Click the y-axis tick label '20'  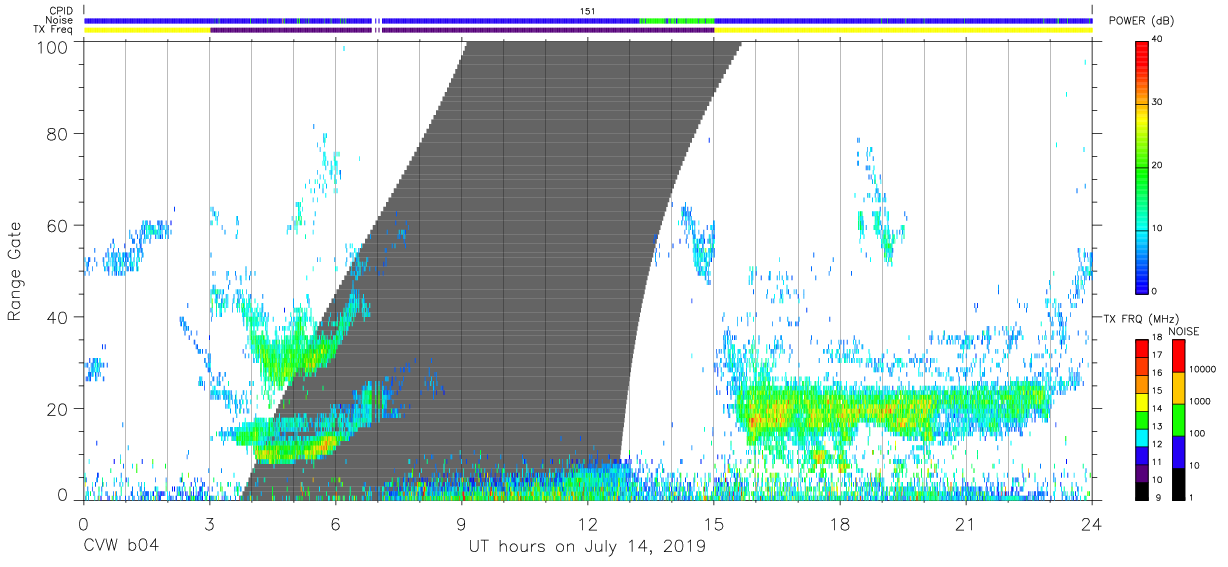tap(59, 409)
